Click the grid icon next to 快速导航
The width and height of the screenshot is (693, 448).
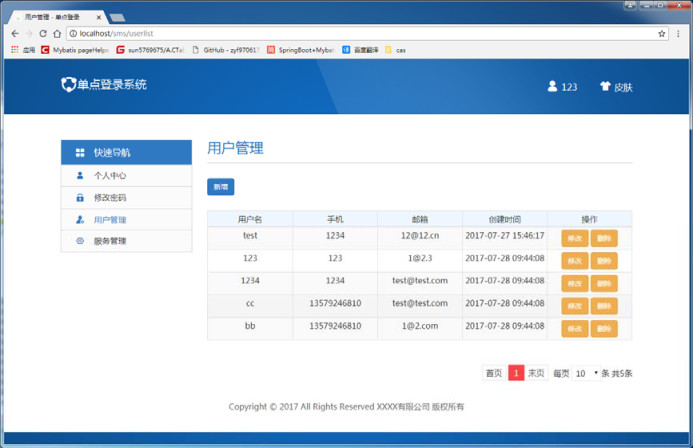tap(80, 153)
